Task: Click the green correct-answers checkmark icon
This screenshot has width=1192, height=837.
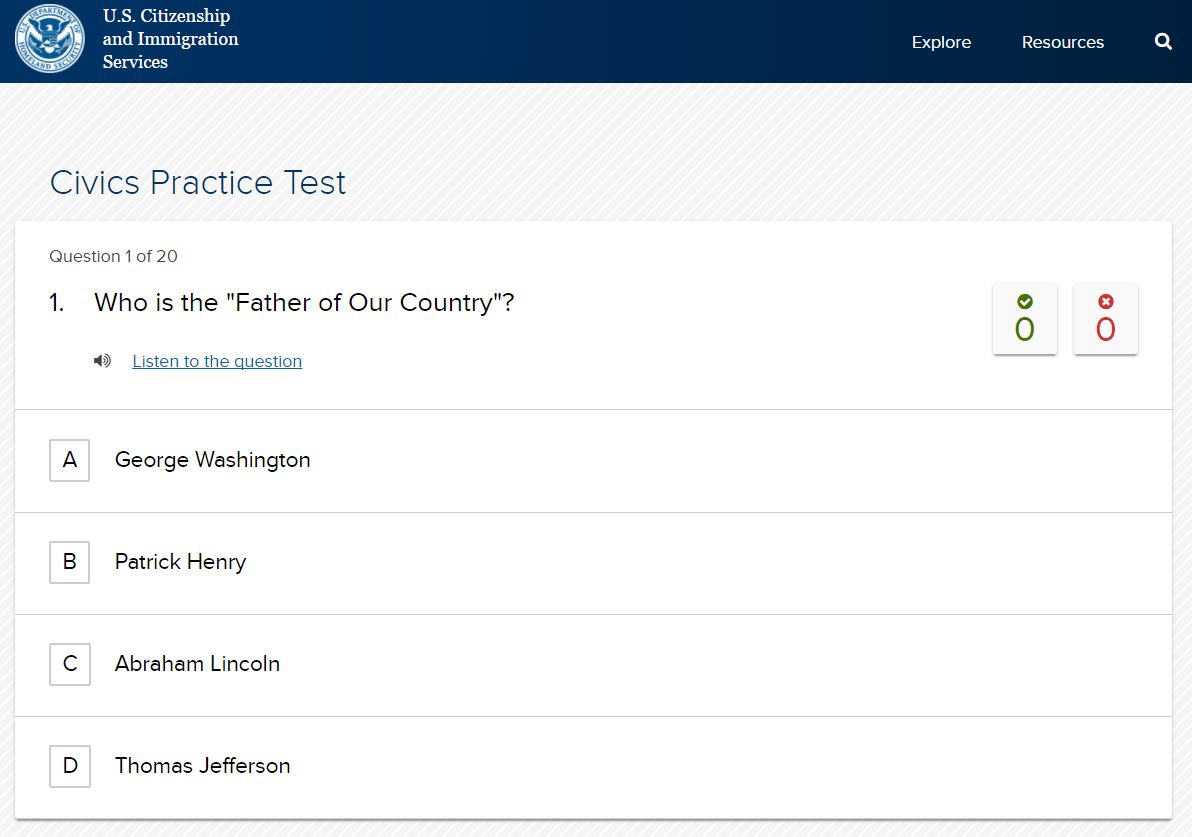Action: (x=1024, y=301)
